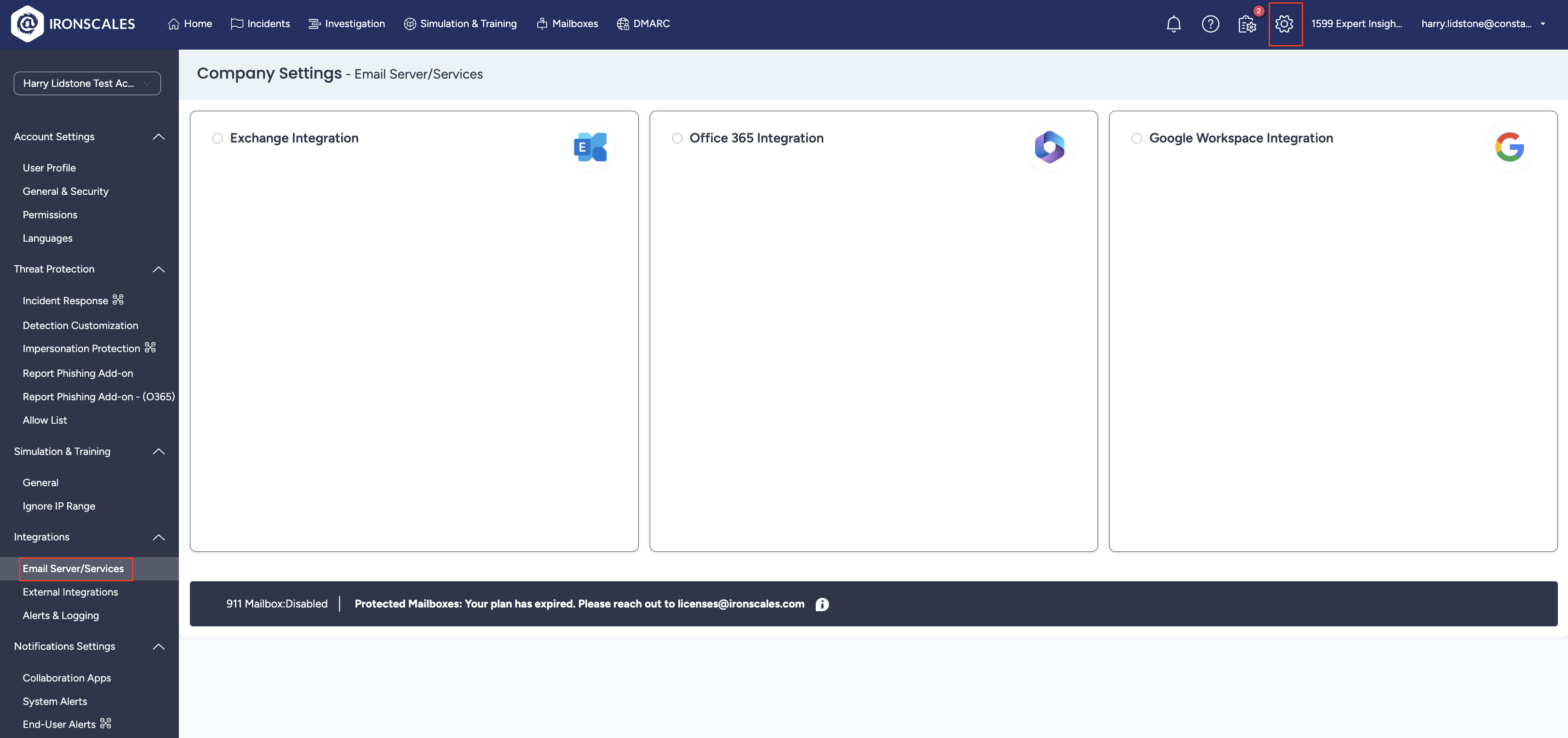The width and height of the screenshot is (1568, 738).
Task: Click the calendar settings icon with badge
Action: tap(1247, 24)
